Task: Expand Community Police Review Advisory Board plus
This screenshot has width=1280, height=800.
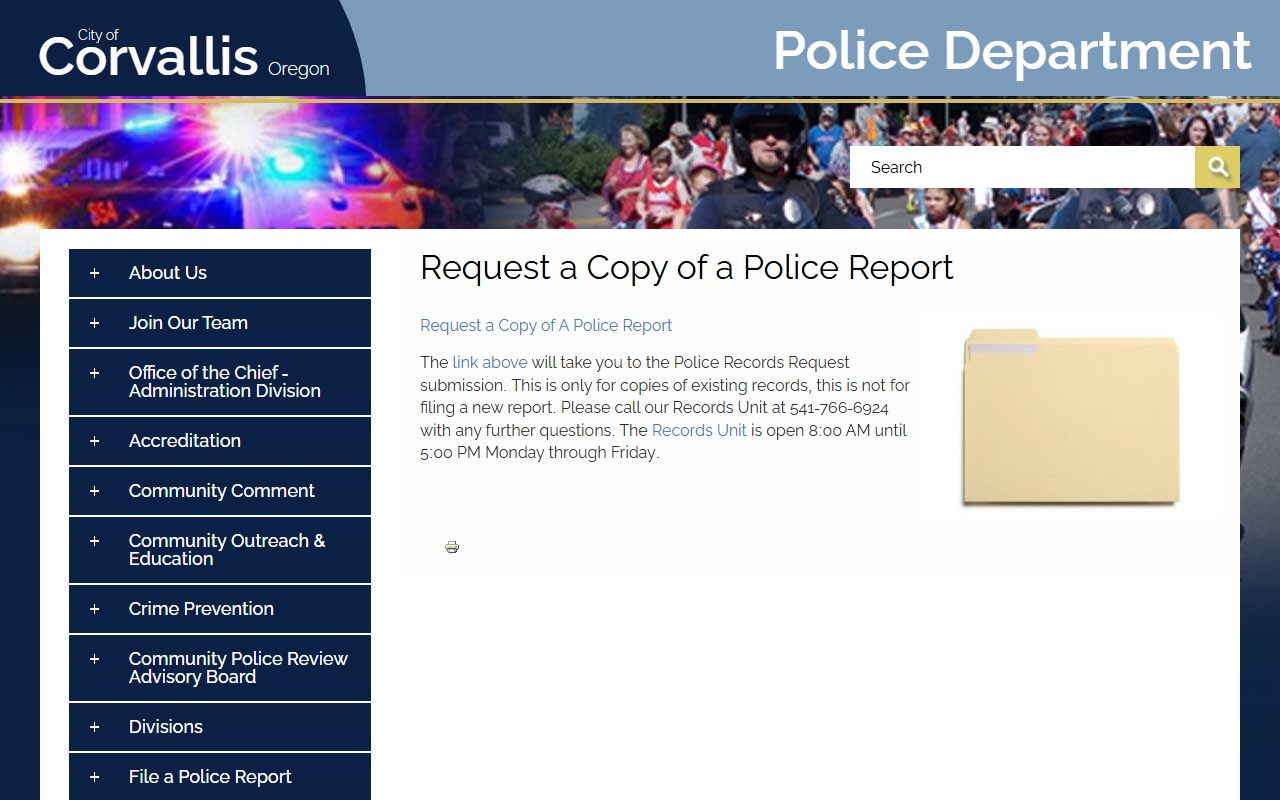Action: coord(94,659)
